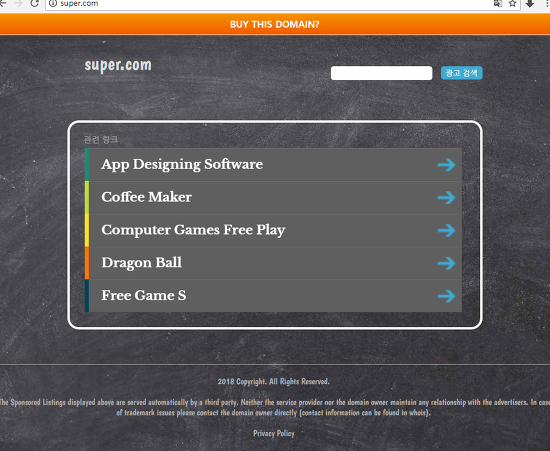Click arrow icon on App Designing Software row
Screen dimensions: 550x451
(x=447, y=164)
